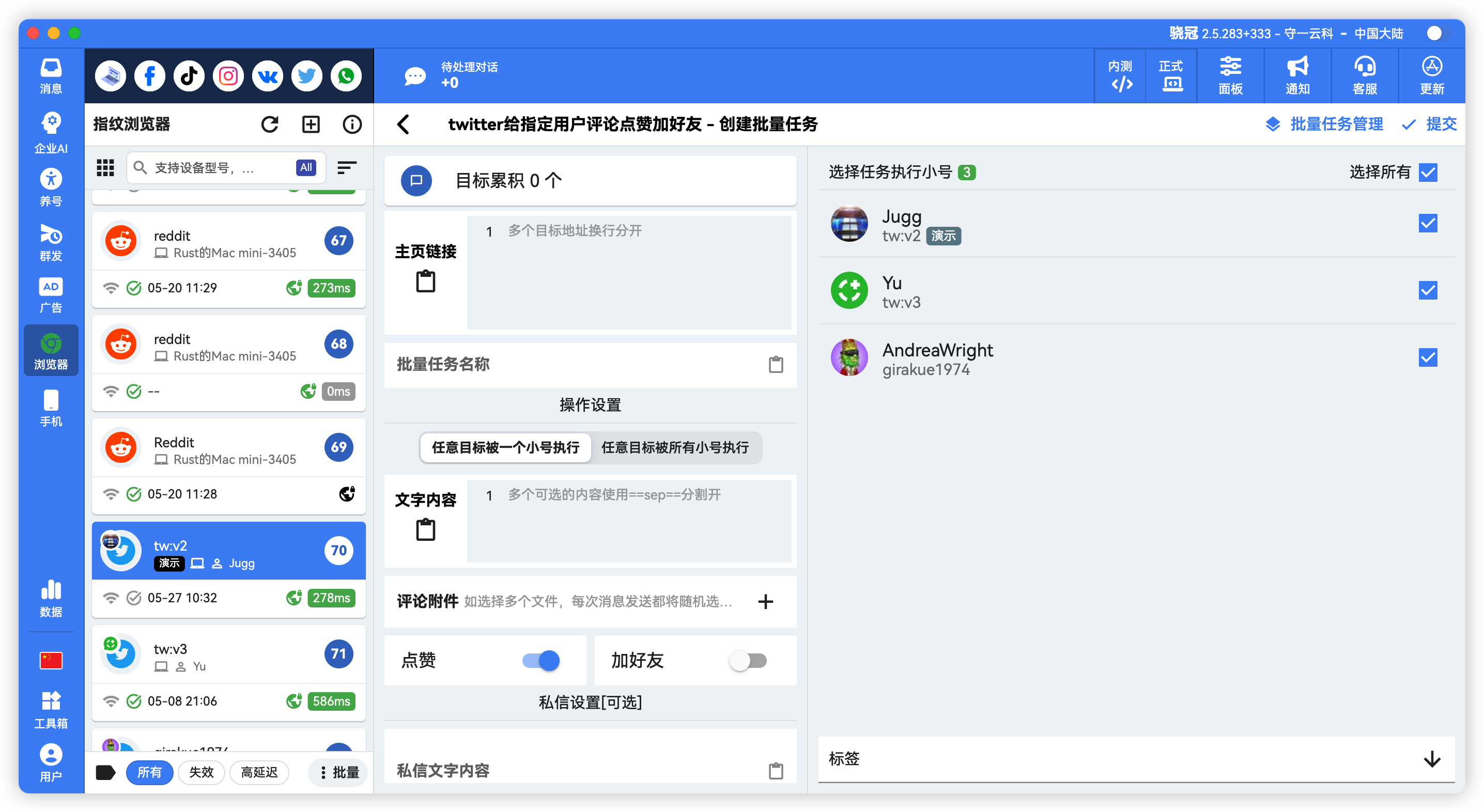Image resolution: width=1484 pixels, height=812 pixels.
Task: Click the black tag filter icon
Action: click(x=105, y=772)
